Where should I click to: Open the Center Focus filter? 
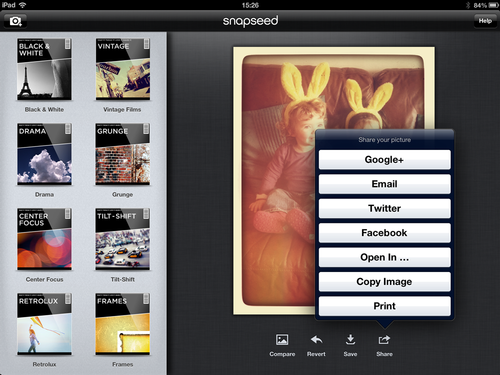44,239
